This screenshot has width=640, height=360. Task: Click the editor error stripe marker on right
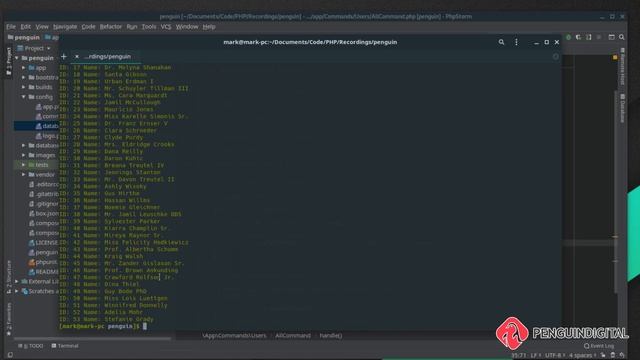click(x=615, y=237)
